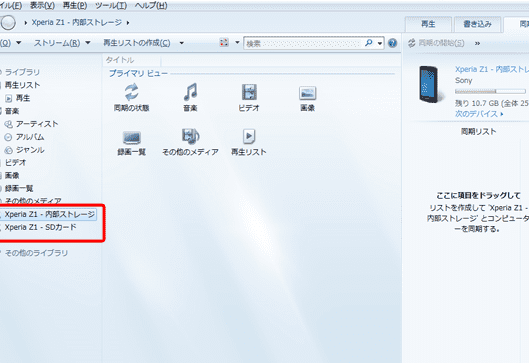Image resolution: width=529 pixels, height=363 pixels.
Task: Select Xperia Z1 - SDカード device
Action: point(39,227)
